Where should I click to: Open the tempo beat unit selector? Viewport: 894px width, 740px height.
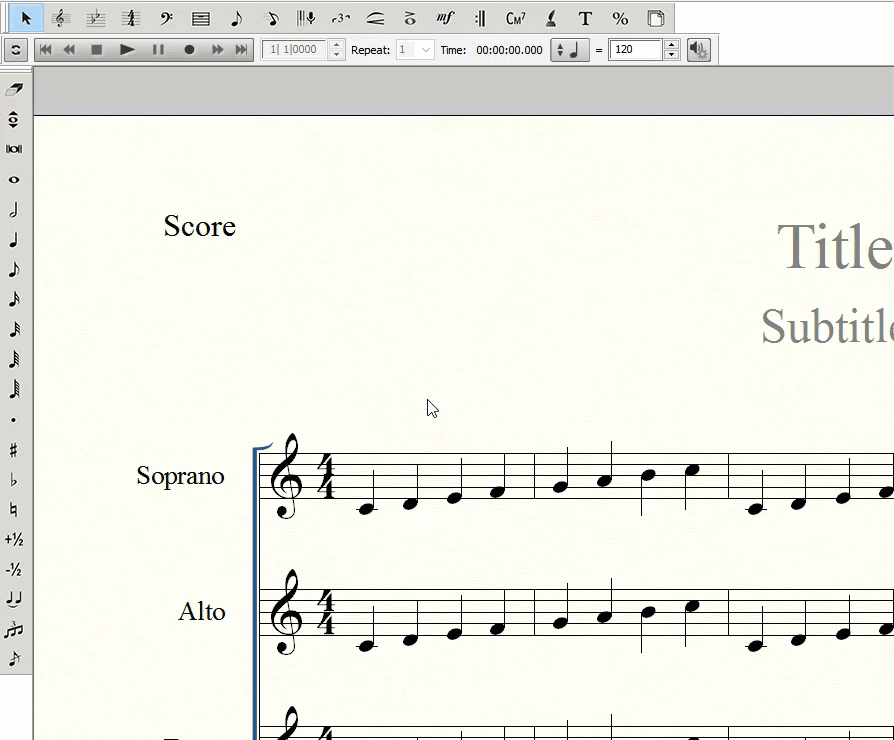(569, 49)
